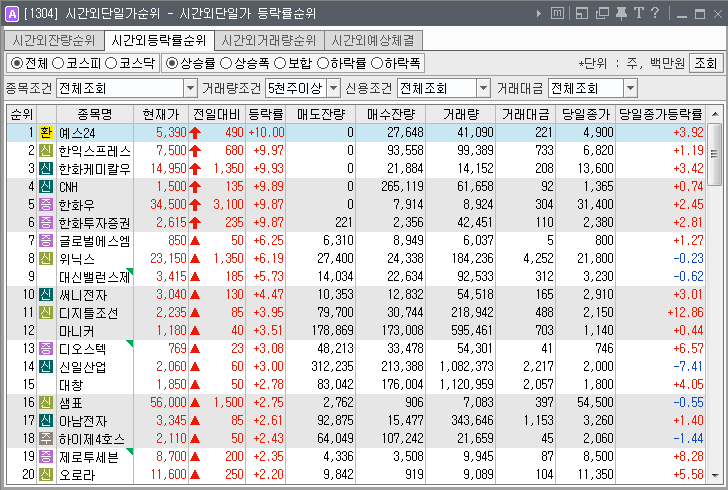Viewport: 728px width, 490px height.
Task: Click the 신 badge beside 오로라
Action: [46, 475]
